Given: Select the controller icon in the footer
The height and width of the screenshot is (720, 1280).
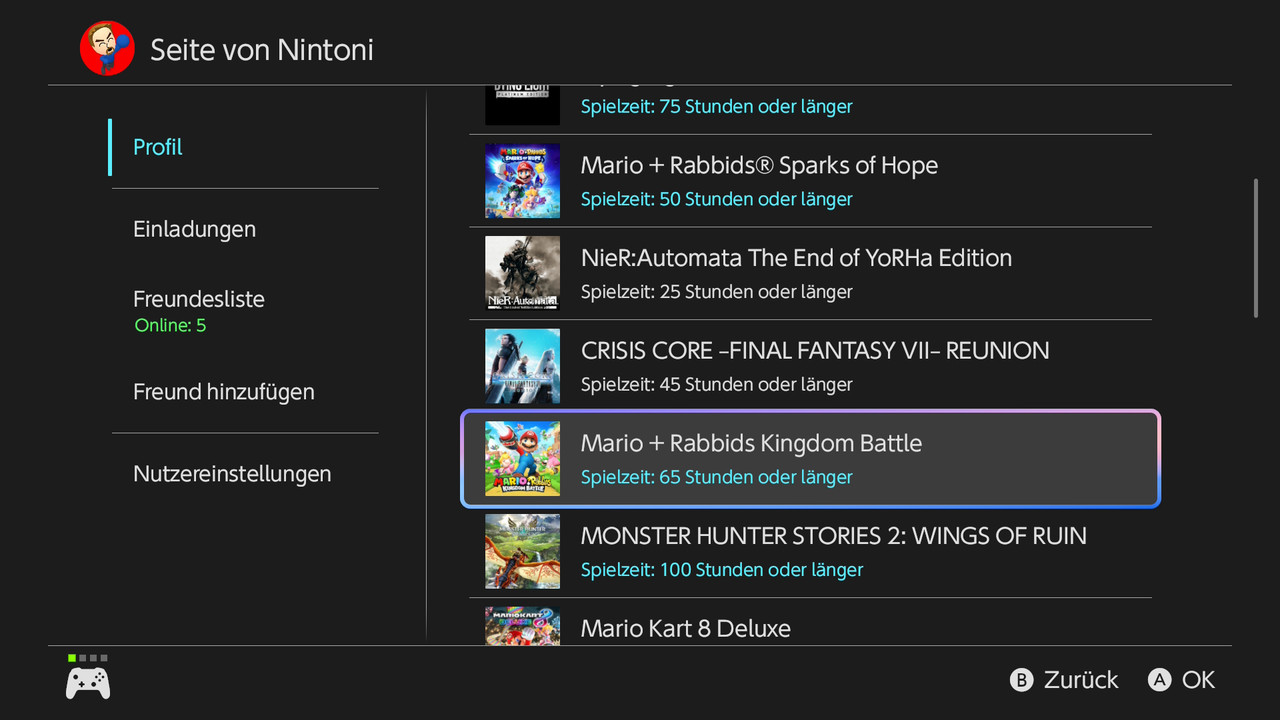Looking at the screenshot, I should click(88, 682).
